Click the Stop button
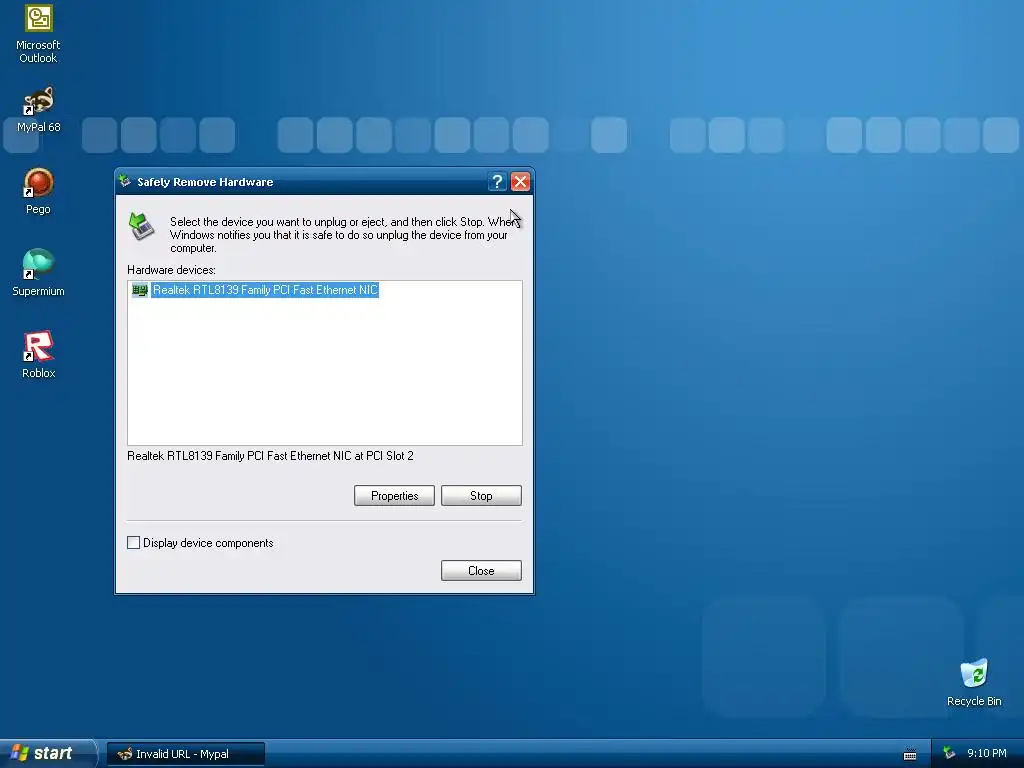 tap(481, 496)
